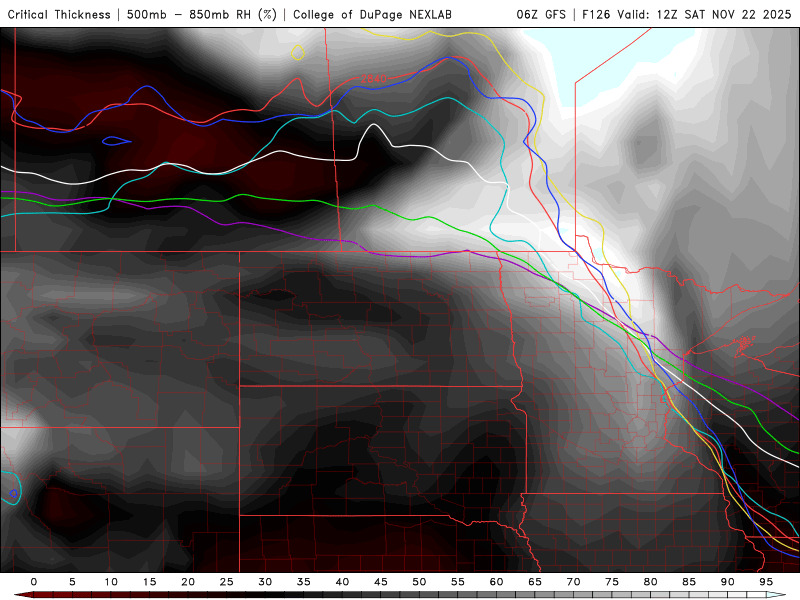Click the "15" value on the color scale
Viewport: 800px width, 600px height.
click(x=149, y=582)
